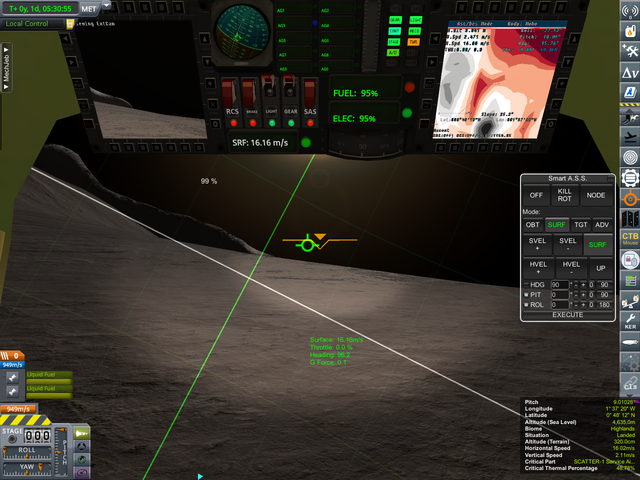The width and height of the screenshot is (640, 480).
Task: Open the fuel canister resources icon
Action: click(x=630, y=31)
